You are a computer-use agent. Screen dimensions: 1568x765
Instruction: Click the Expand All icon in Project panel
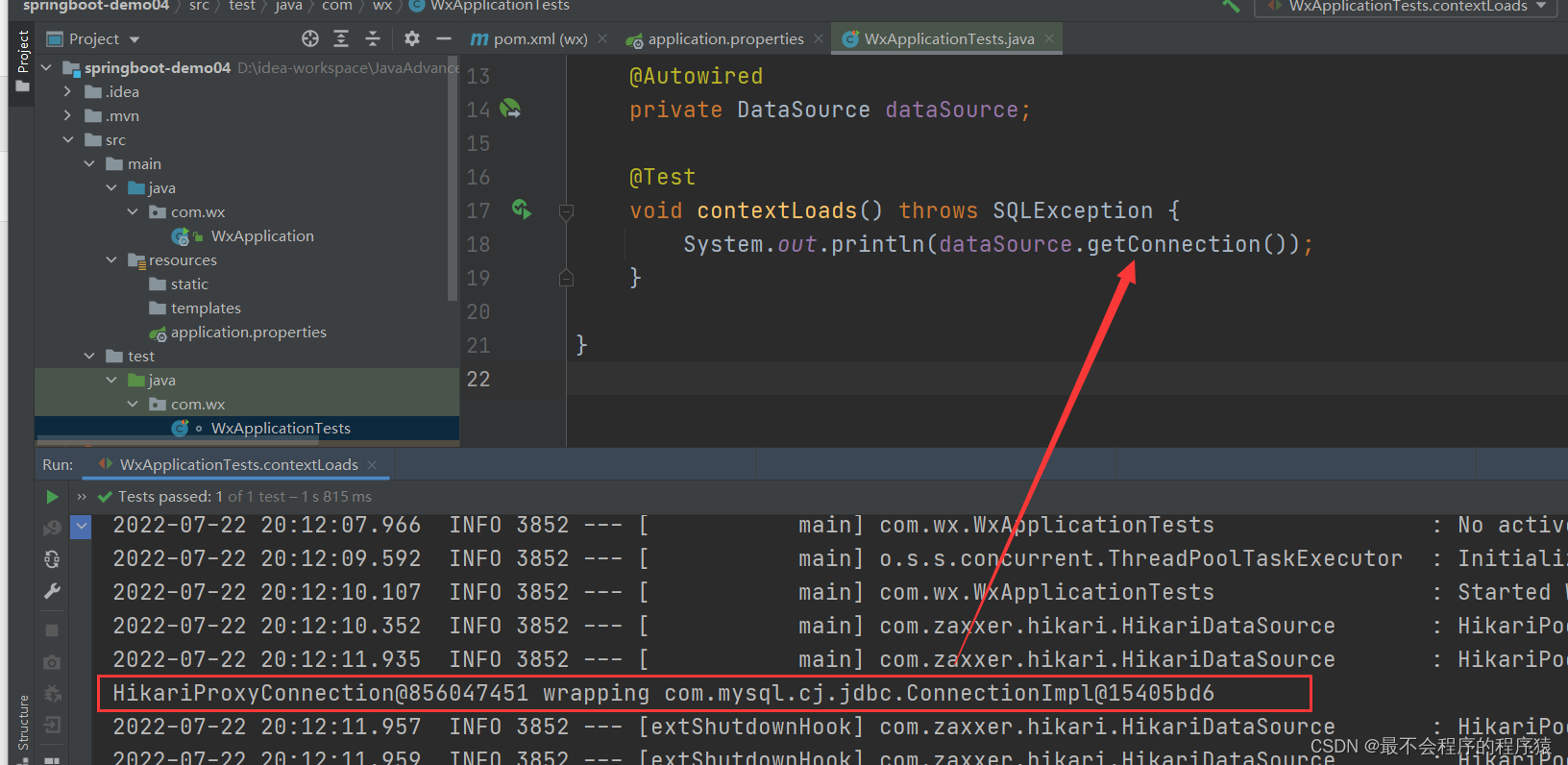pyautogui.click(x=341, y=38)
